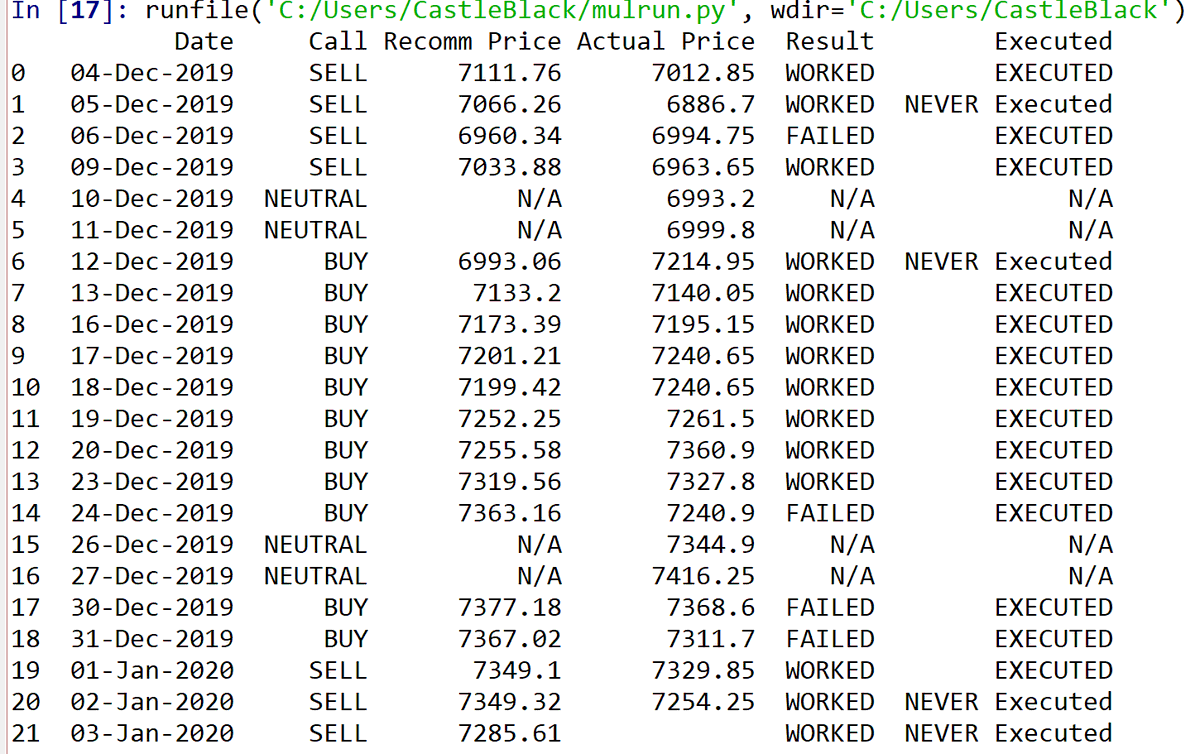Click 'NEVER Executed' in the 05-Dec-2019 row

(1009, 105)
